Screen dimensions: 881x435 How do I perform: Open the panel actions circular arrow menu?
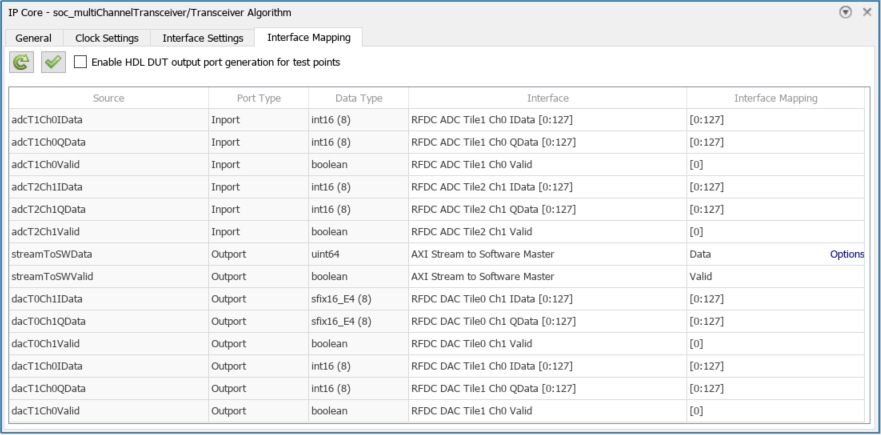point(847,12)
